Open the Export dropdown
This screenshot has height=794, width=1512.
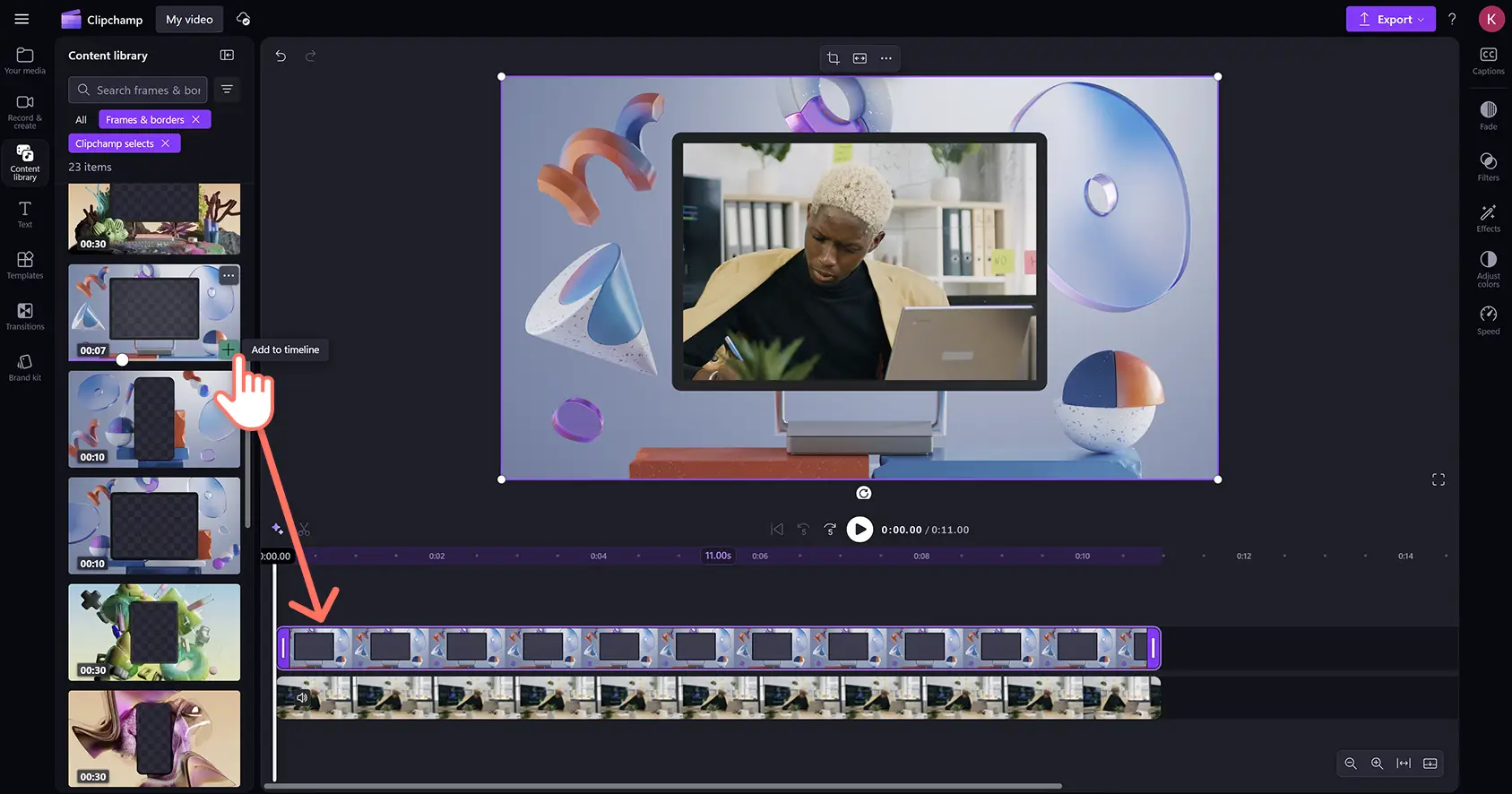(1390, 19)
